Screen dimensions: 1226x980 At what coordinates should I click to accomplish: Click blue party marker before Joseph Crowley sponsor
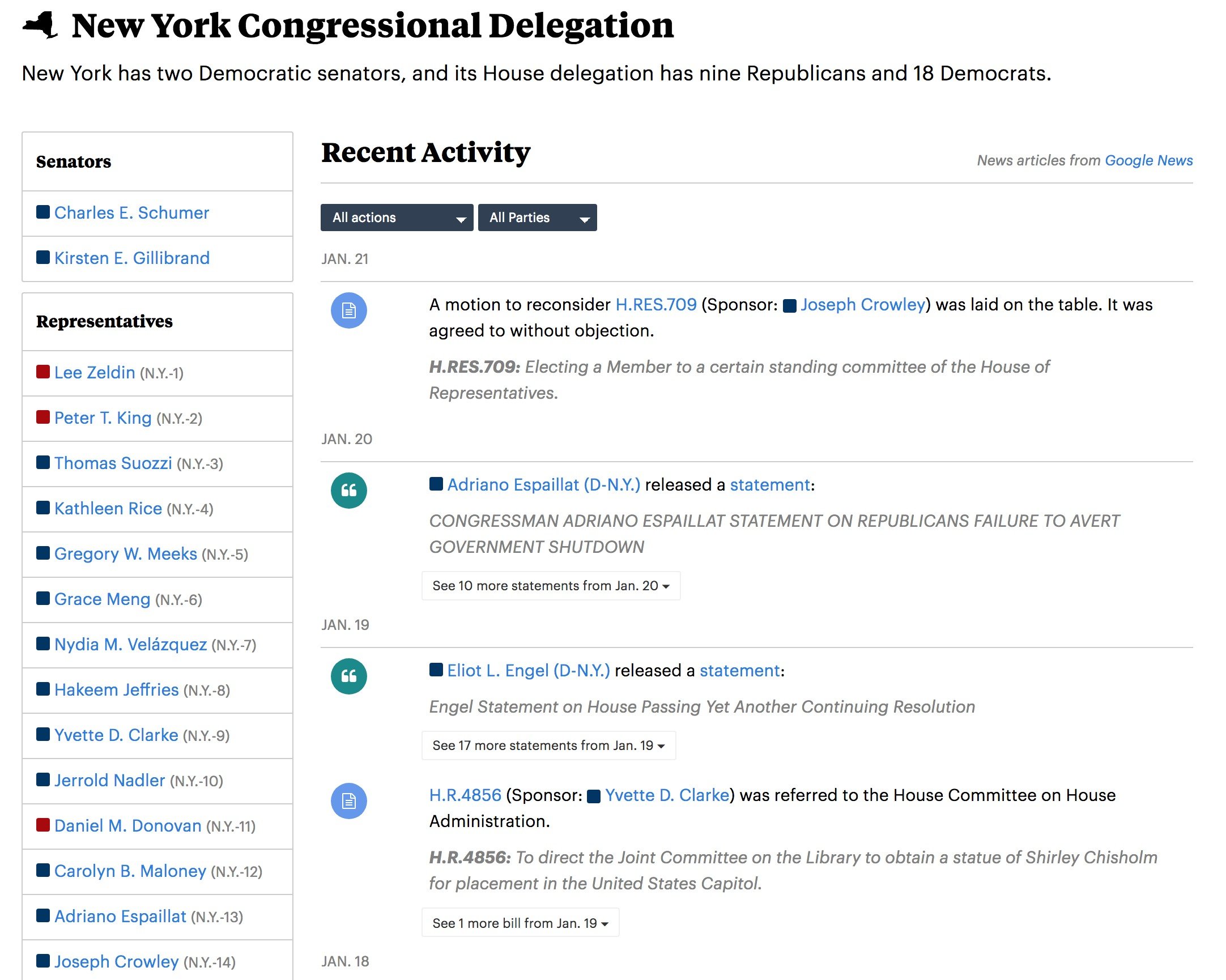click(x=789, y=306)
